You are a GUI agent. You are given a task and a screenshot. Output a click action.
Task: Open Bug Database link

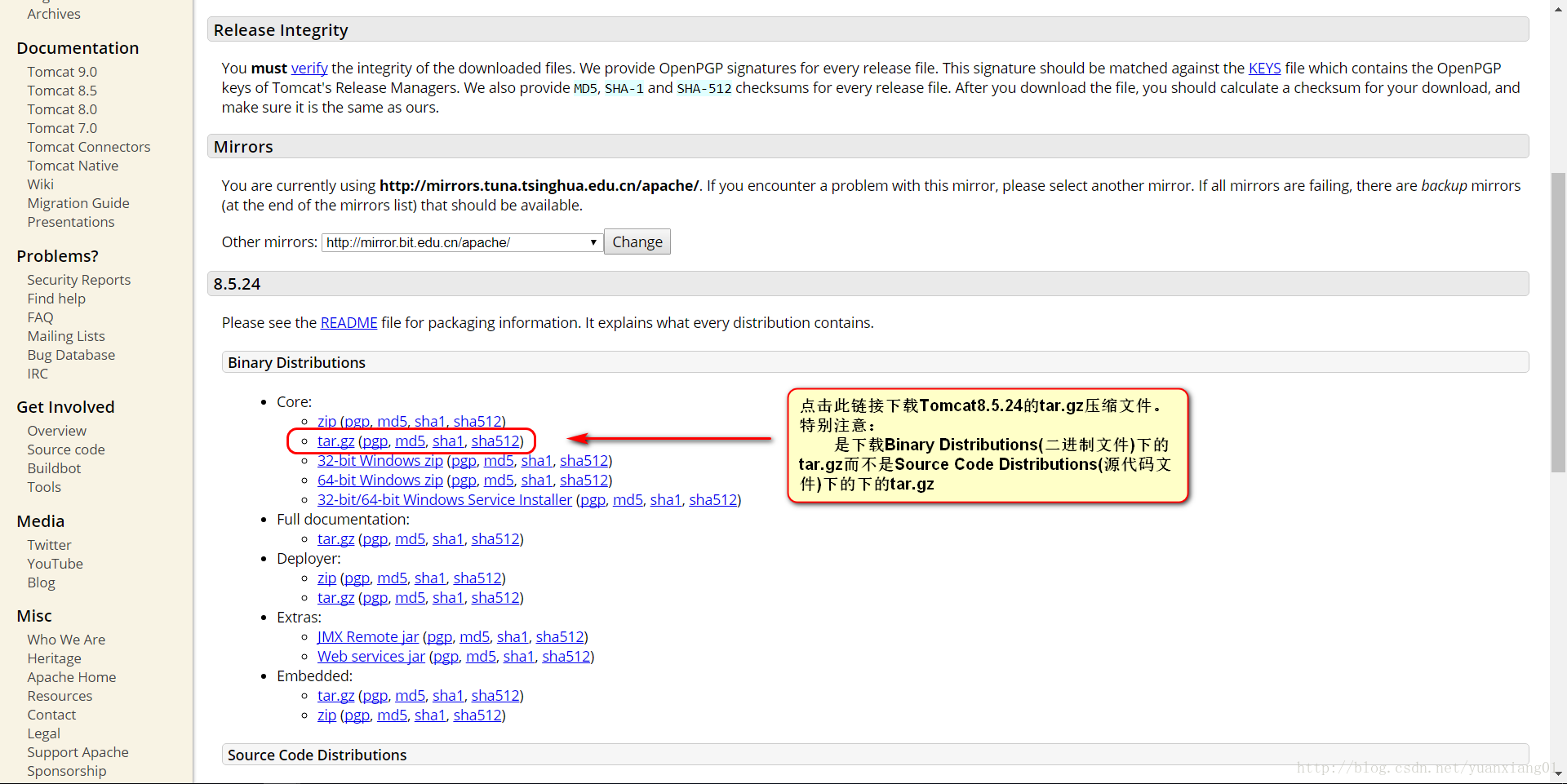tap(71, 355)
